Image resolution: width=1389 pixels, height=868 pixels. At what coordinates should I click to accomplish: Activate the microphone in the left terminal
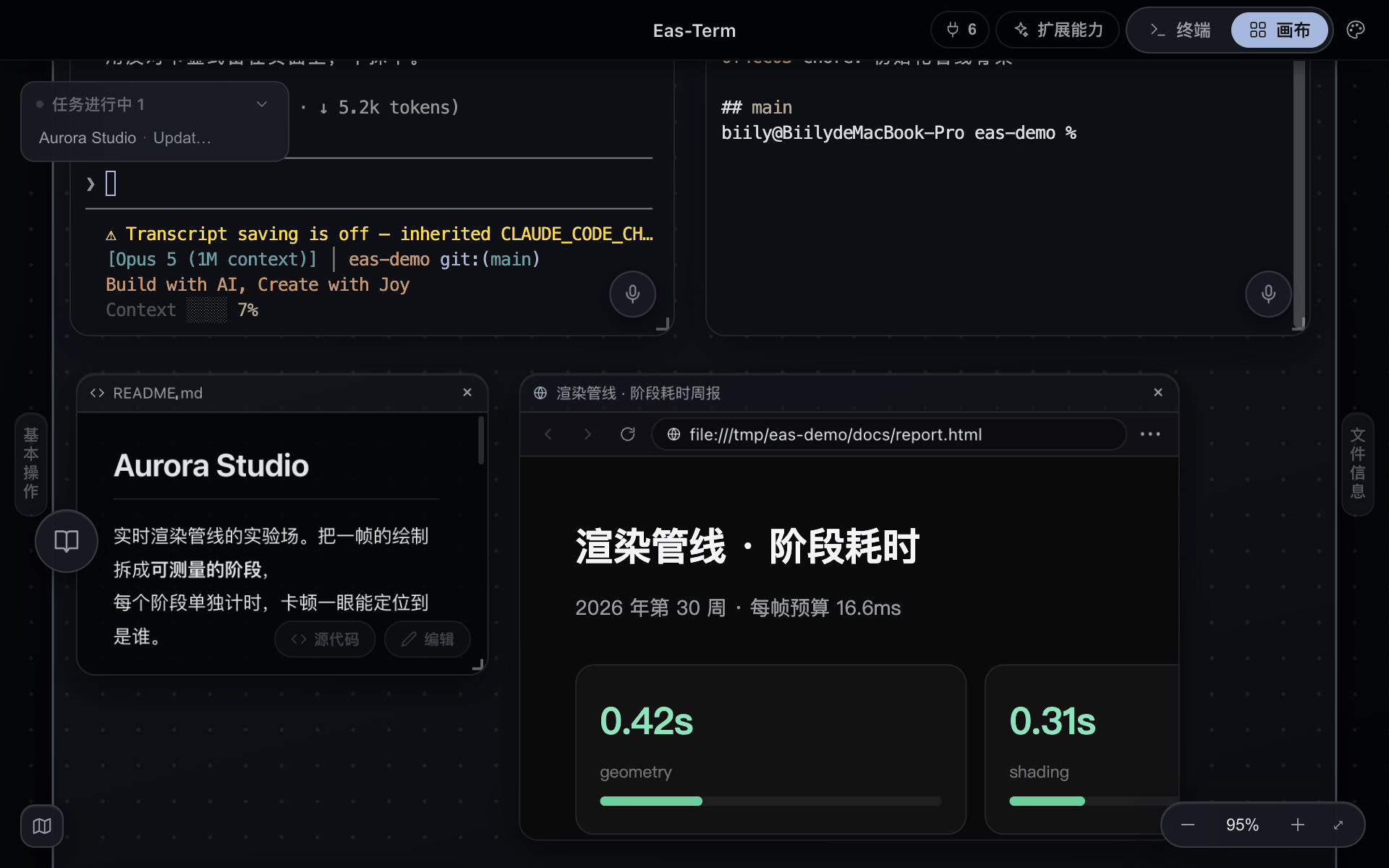(632, 294)
